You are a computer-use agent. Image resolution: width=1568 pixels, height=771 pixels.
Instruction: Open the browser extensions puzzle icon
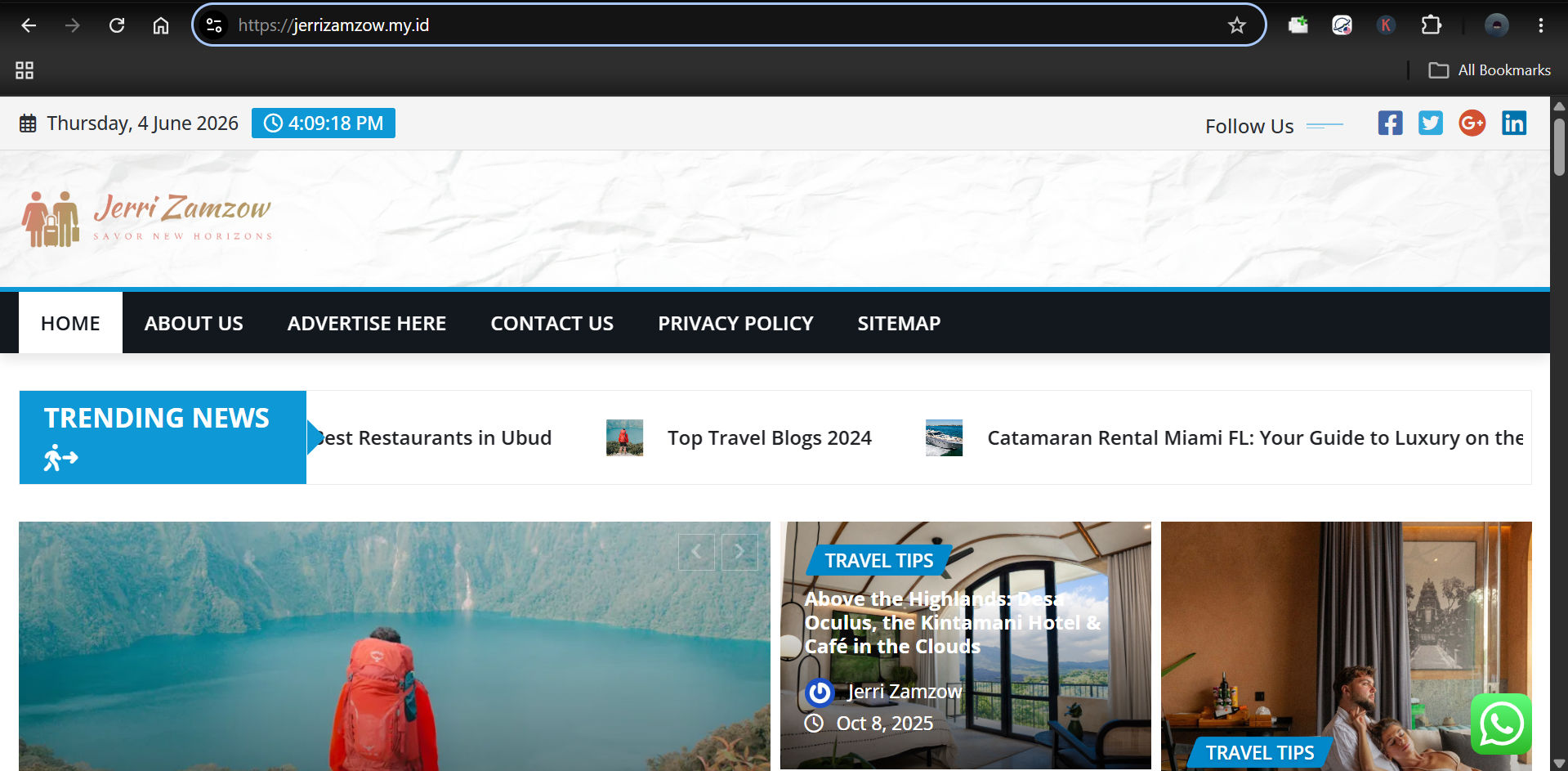click(1431, 25)
